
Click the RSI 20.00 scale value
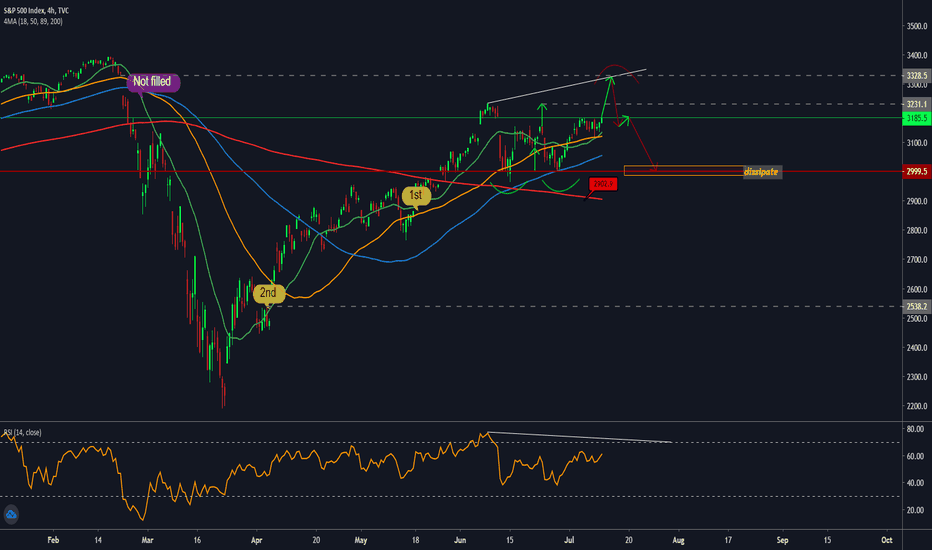tap(915, 510)
